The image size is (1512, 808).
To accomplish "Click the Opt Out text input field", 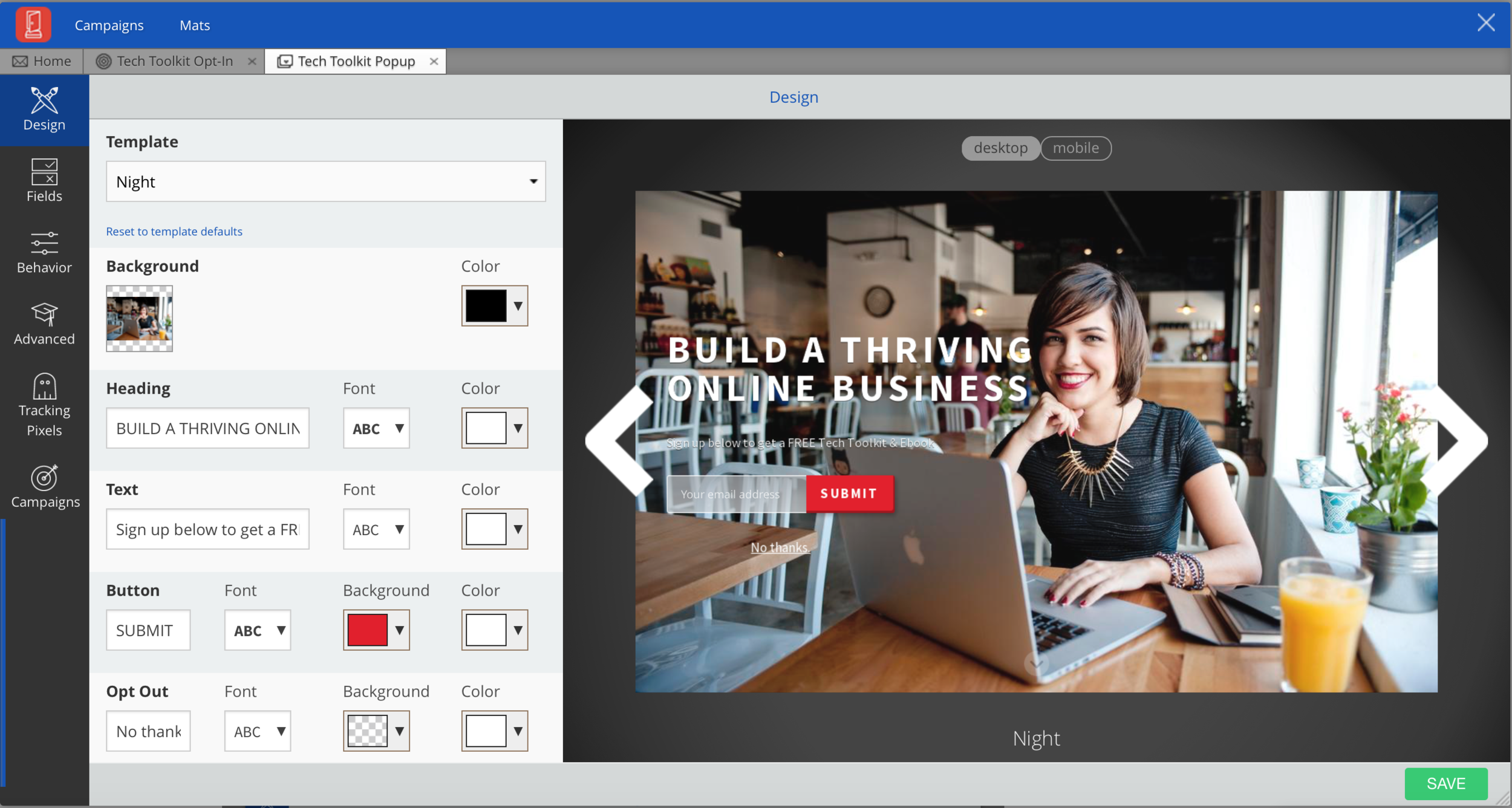I will [x=148, y=731].
